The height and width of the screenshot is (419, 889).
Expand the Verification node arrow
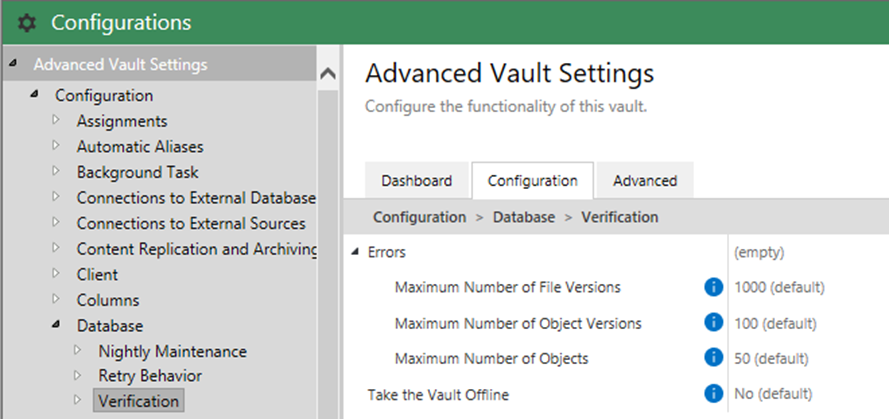coord(78,400)
